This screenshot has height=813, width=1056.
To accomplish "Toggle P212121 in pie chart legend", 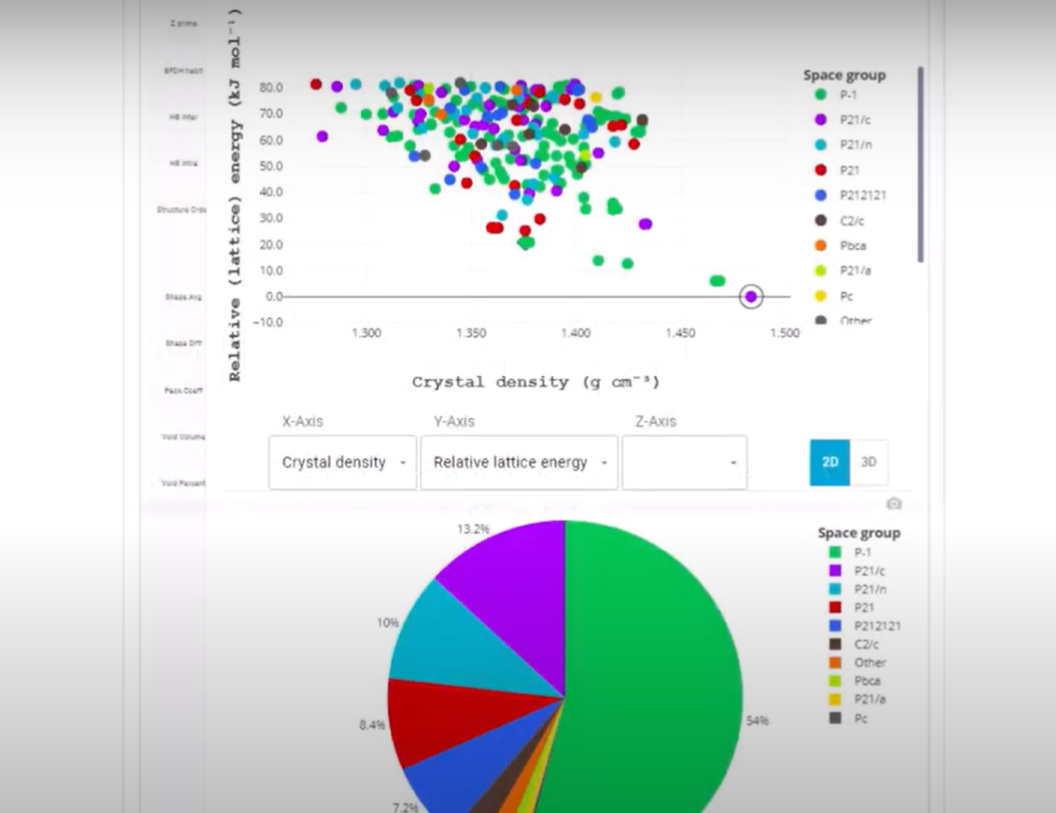I will coord(865,626).
